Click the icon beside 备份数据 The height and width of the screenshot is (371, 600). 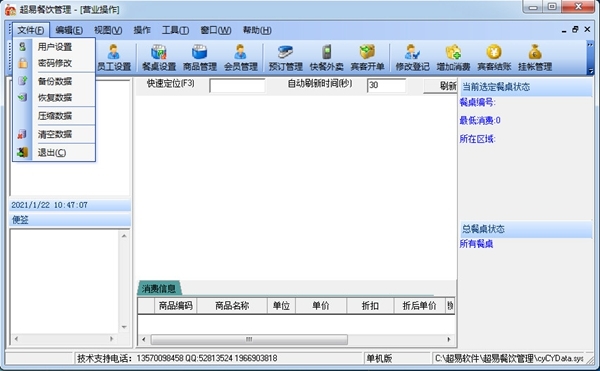point(23,81)
